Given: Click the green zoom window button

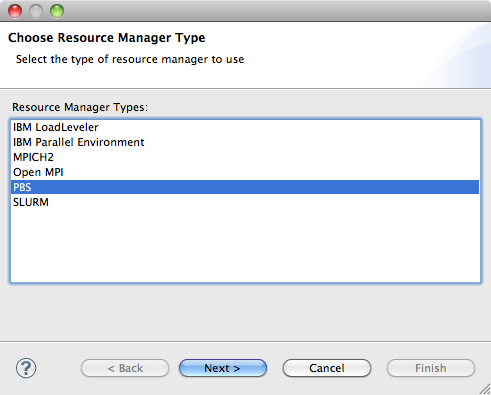Looking at the screenshot, I should pos(57,11).
